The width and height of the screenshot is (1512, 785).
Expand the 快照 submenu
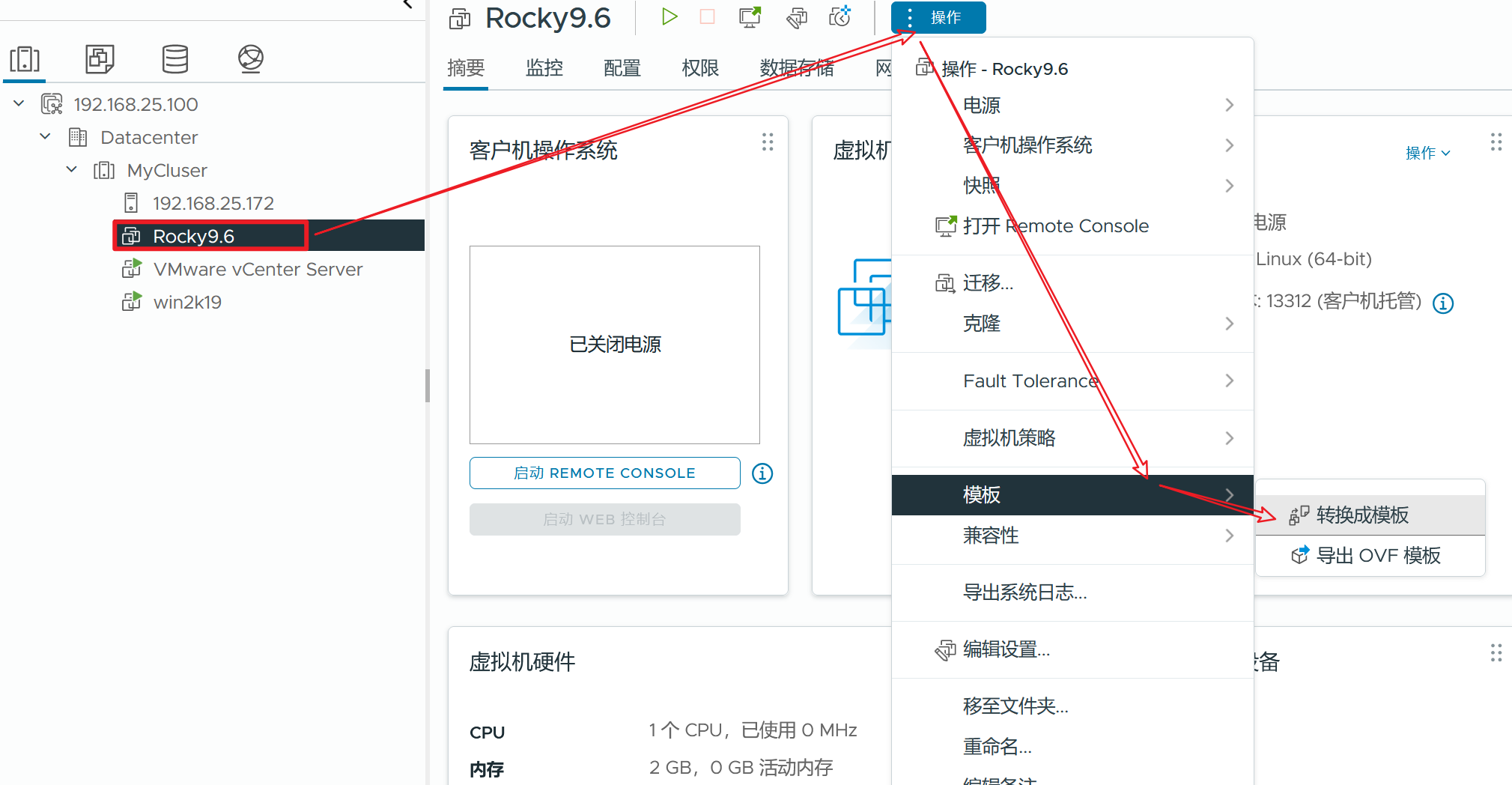tap(1072, 186)
